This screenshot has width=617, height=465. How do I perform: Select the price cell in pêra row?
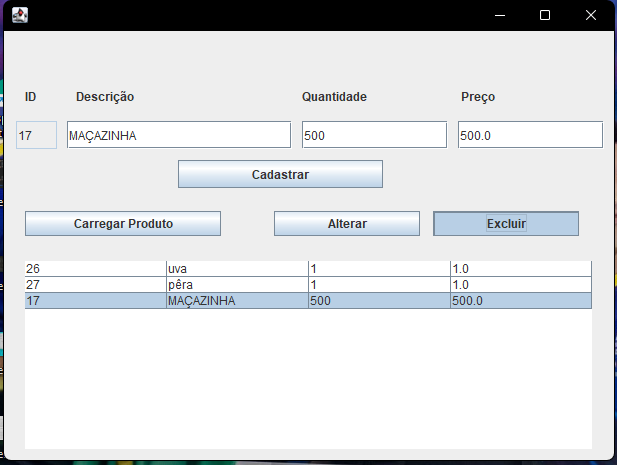tap(521, 285)
